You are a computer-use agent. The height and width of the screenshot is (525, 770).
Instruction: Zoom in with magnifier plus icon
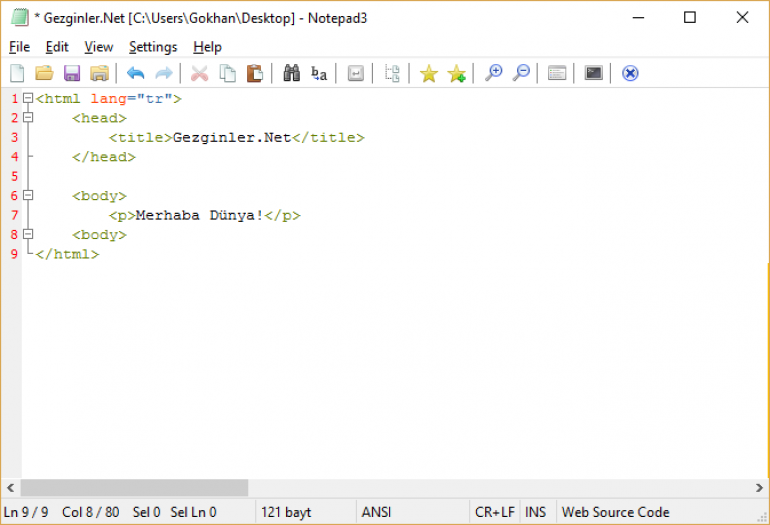click(493, 73)
